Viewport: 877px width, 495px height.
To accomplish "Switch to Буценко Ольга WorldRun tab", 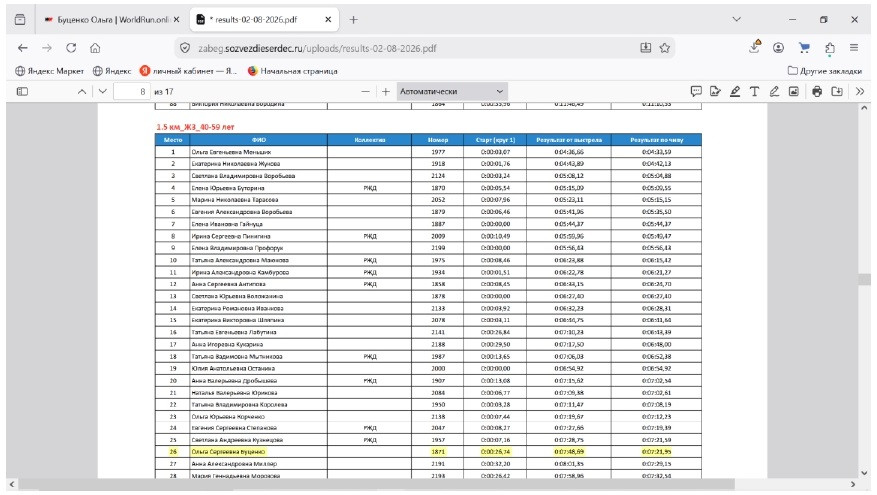I will coord(114,20).
